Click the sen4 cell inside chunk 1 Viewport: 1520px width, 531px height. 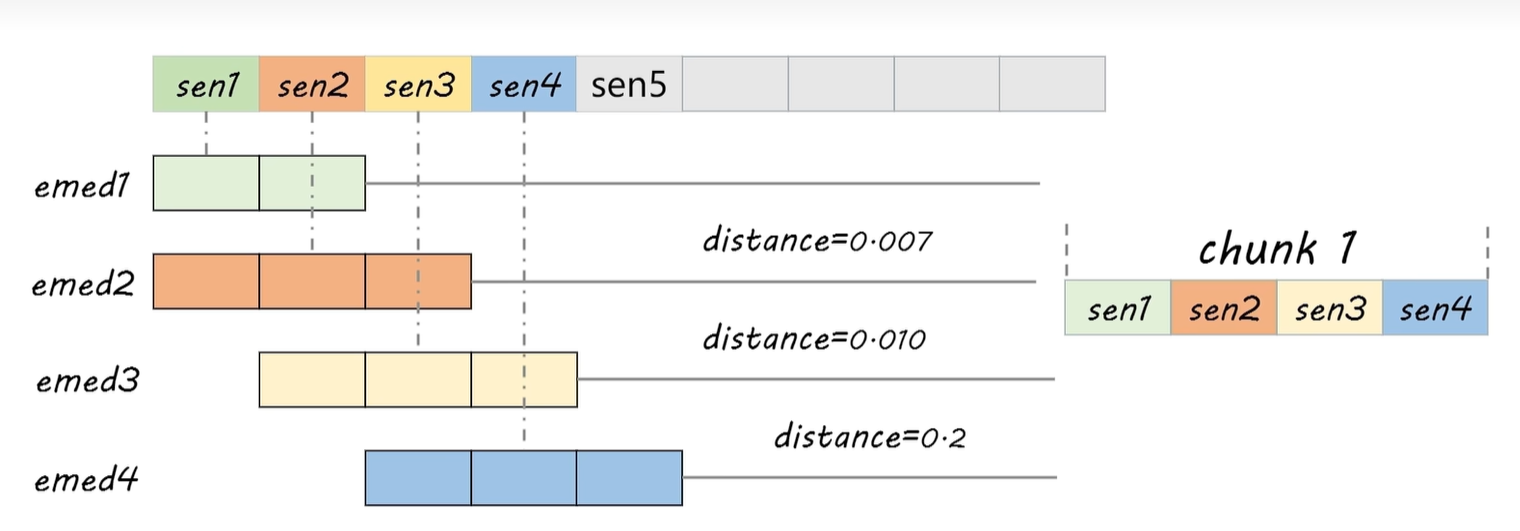(x=1435, y=309)
